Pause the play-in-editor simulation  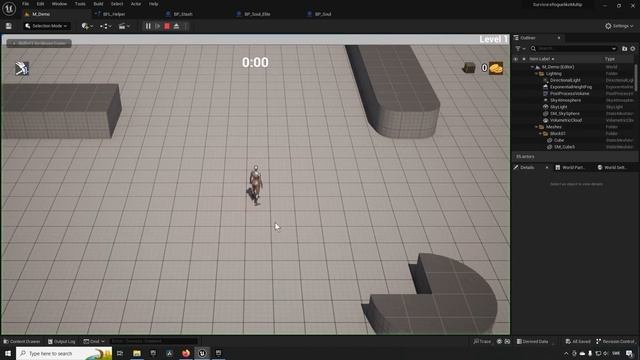(x=148, y=26)
